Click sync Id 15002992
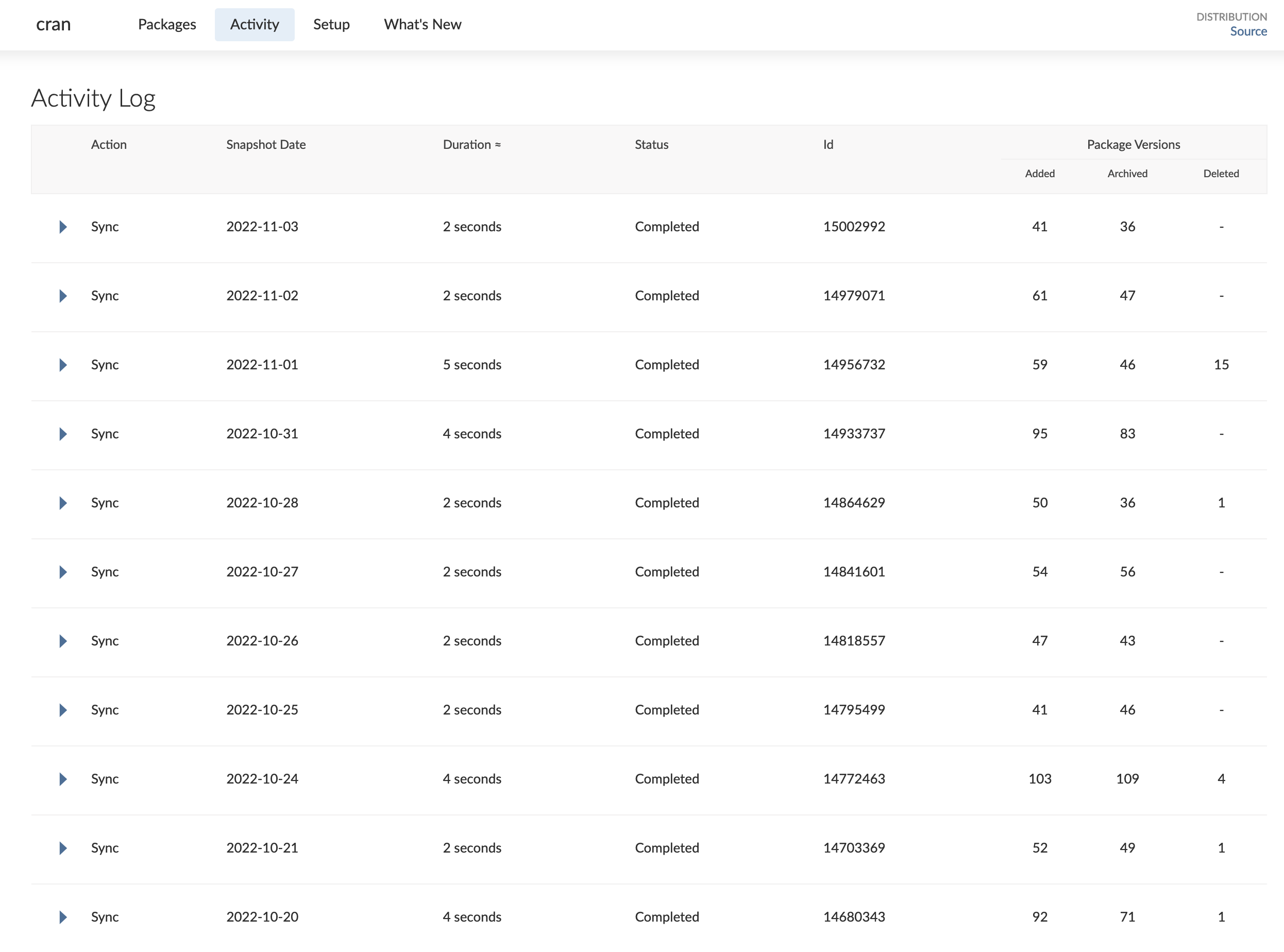The height and width of the screenshot is (952, 1284). (x=853, y=227)
